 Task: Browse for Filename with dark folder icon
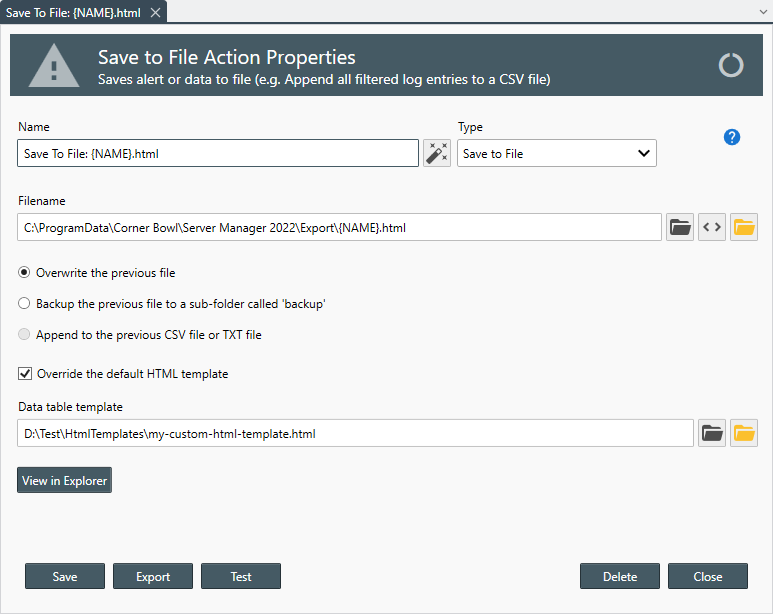[x=680, y=227]
